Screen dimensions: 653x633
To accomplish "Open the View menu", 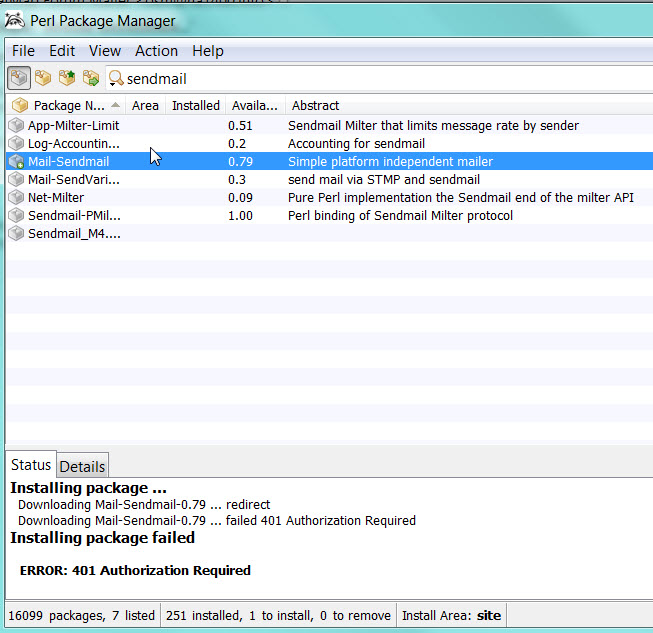I will tap(105, 51).
